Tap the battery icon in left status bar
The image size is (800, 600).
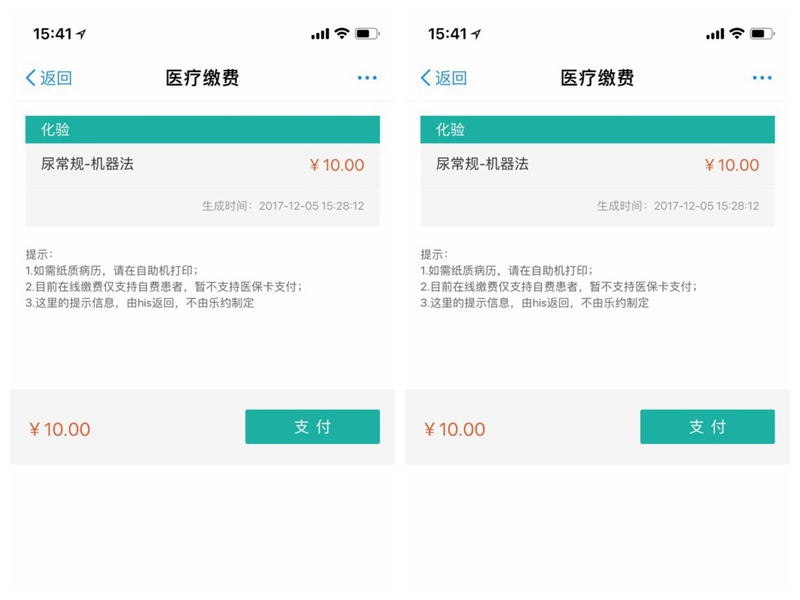367,34
